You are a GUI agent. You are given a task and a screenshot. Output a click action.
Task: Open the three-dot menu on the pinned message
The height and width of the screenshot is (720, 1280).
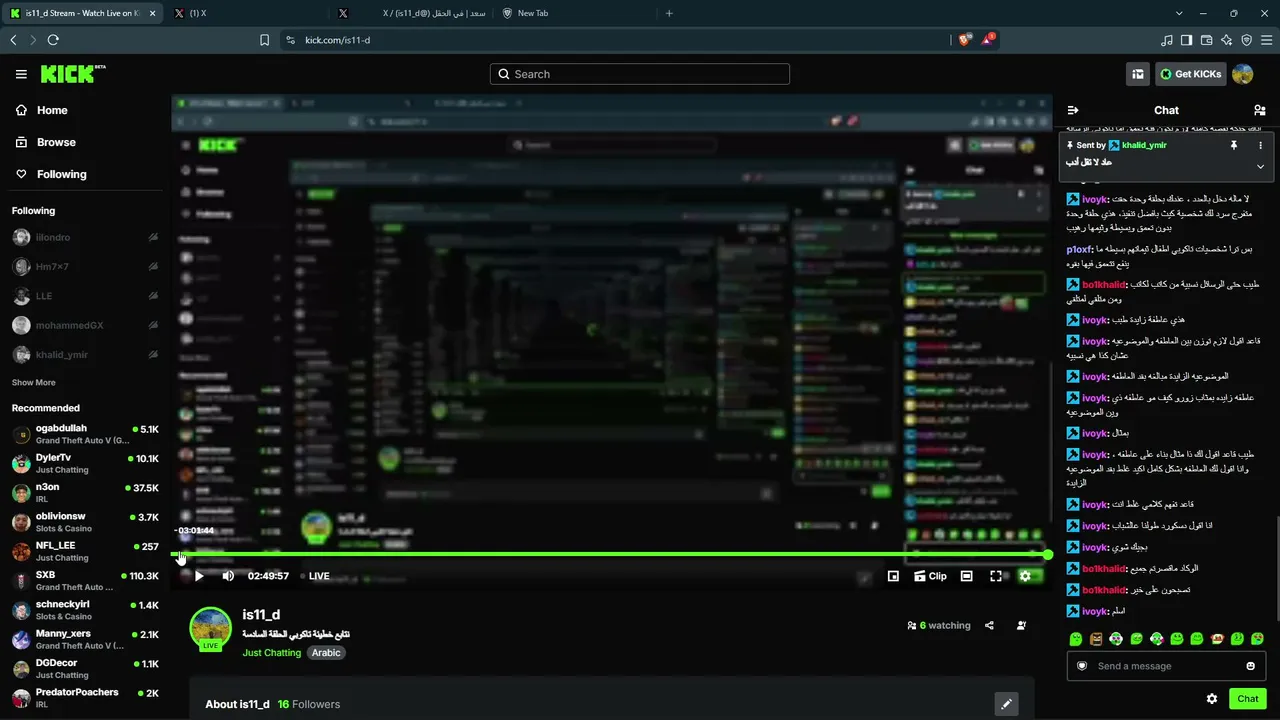(x=1260, y=145)
